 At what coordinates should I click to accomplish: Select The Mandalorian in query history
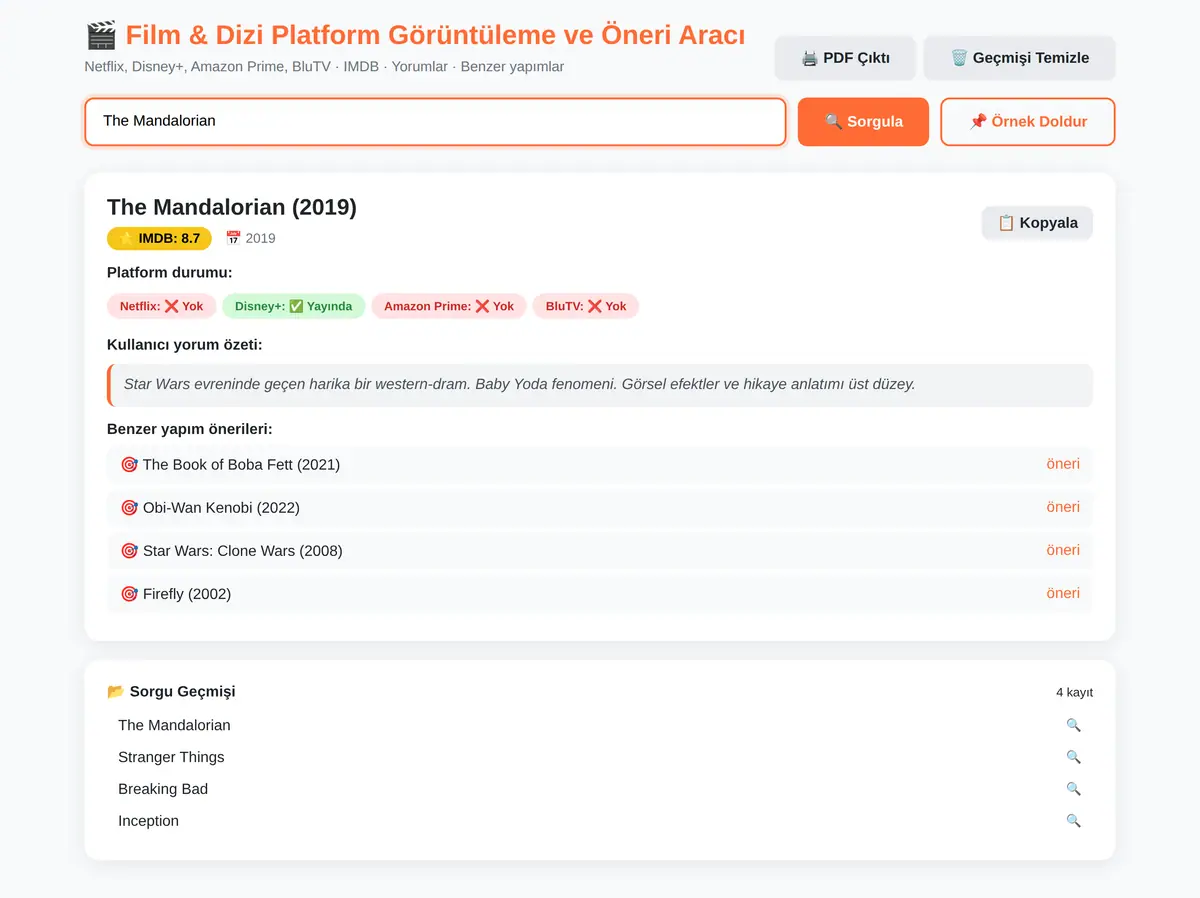click(x=174, y=725)
